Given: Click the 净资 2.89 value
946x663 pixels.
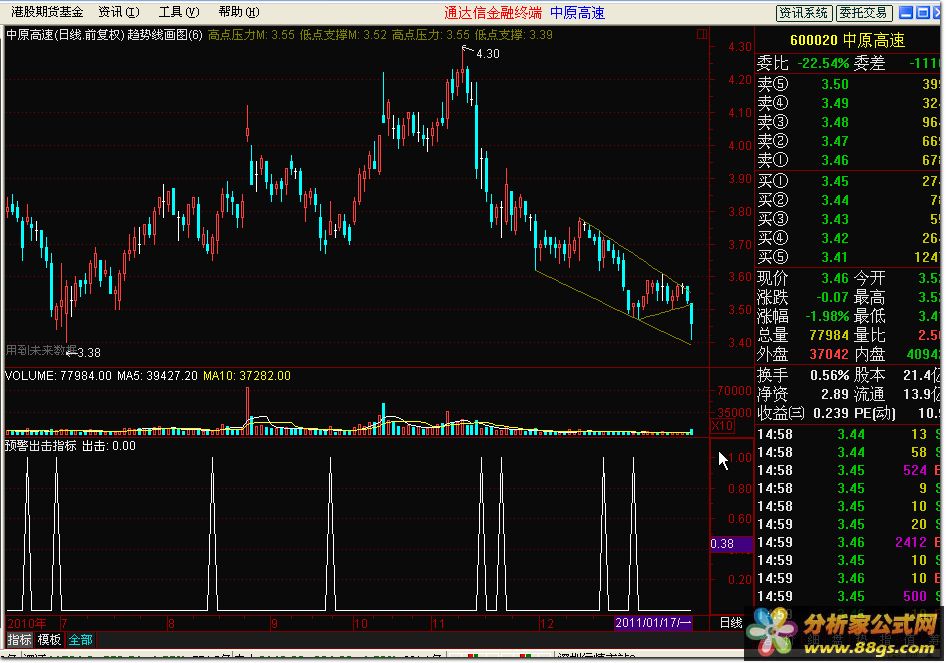Looking at the screenshot, I should click(x=835, y=395).
